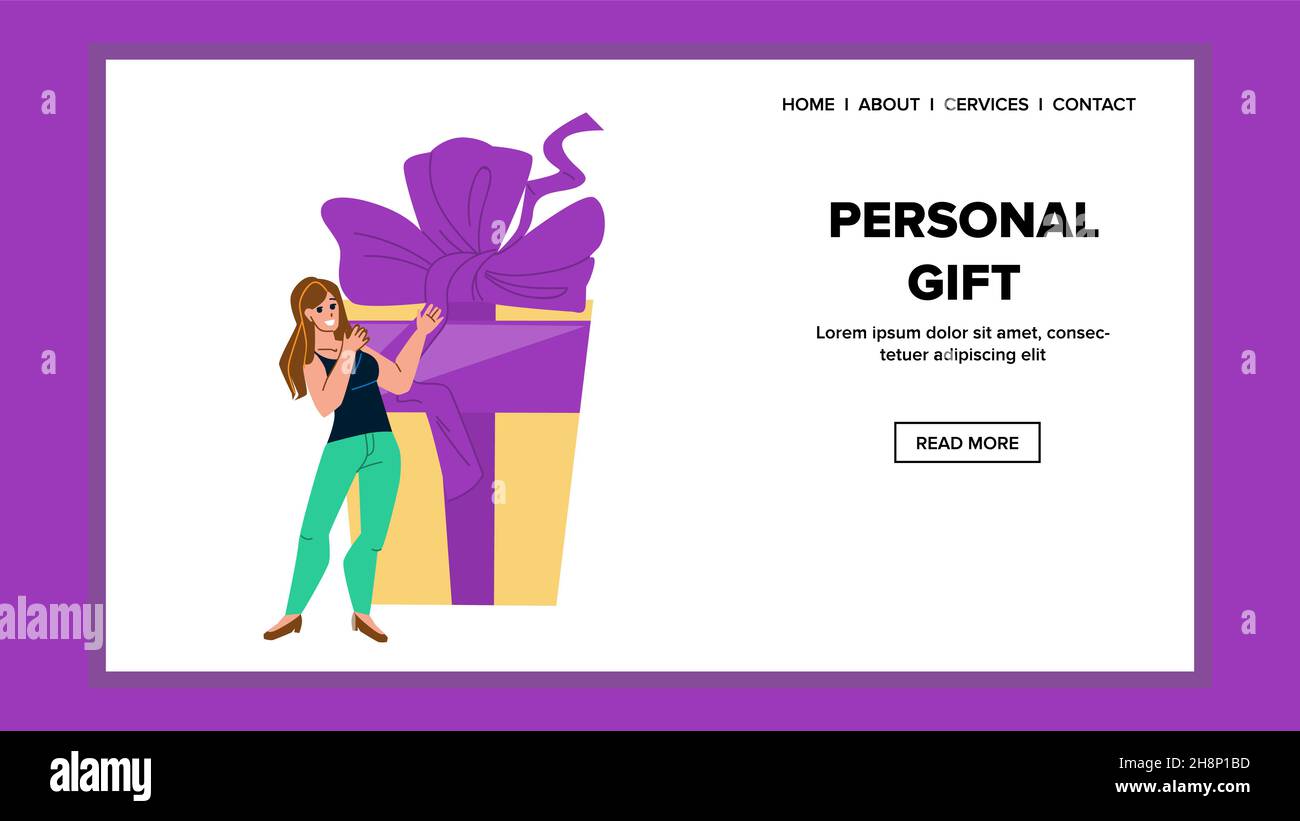Screen dimensions: 1300x821
Task: Go to the ABOUT page
Action: (x=888, y=104)
